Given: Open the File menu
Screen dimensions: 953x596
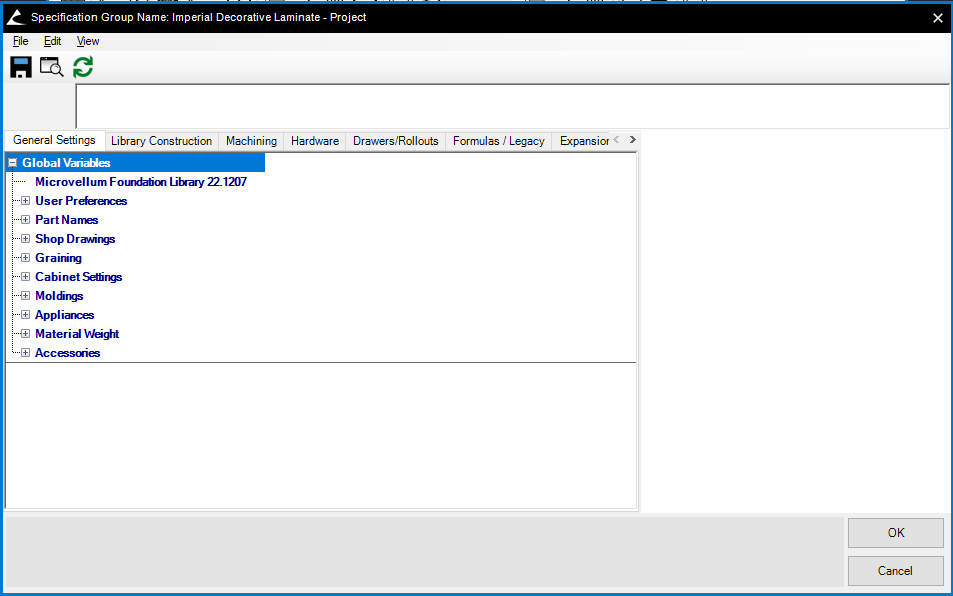Looking at the screenshot, I should point(20,41).
